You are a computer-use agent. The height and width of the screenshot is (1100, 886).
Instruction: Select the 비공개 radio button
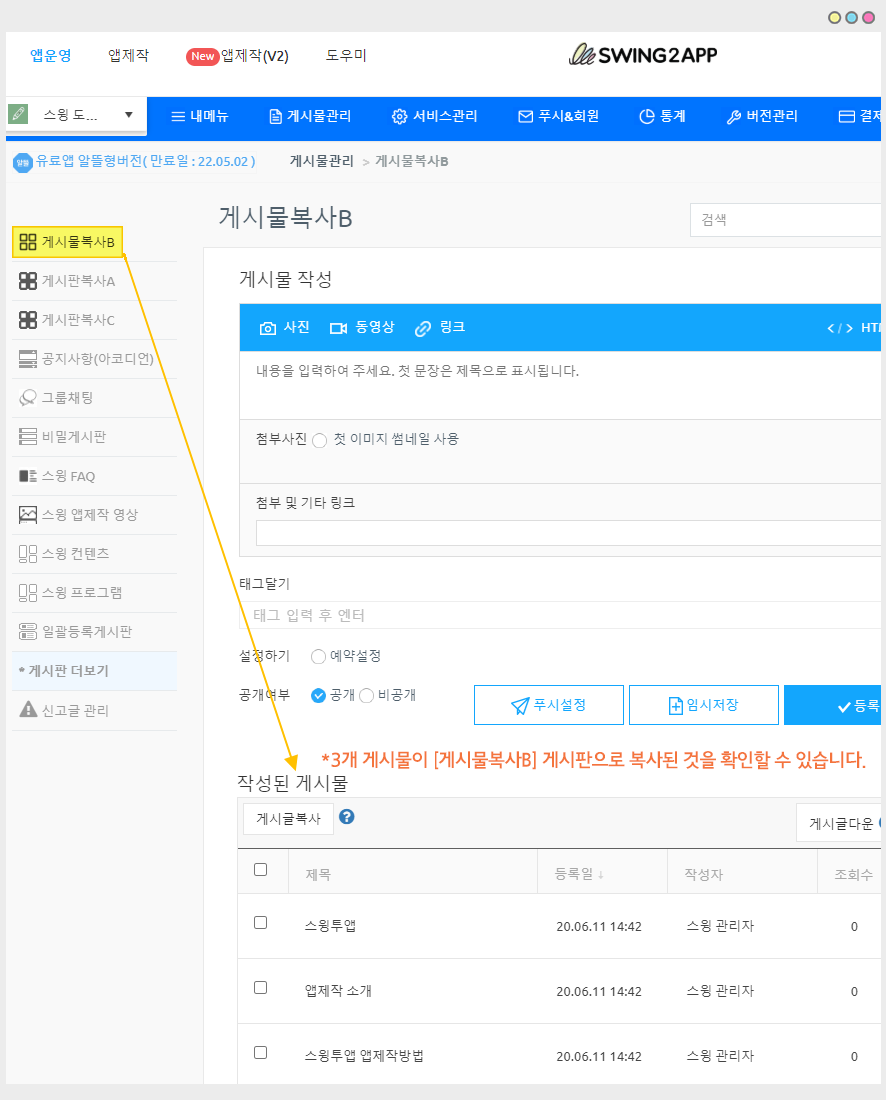point(366,696)
